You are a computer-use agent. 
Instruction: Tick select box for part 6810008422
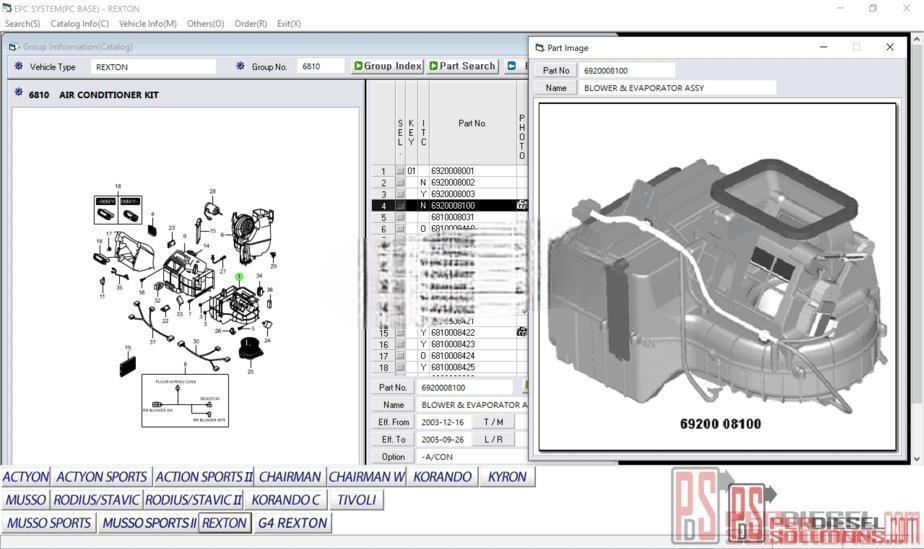(x=400, y=333)
